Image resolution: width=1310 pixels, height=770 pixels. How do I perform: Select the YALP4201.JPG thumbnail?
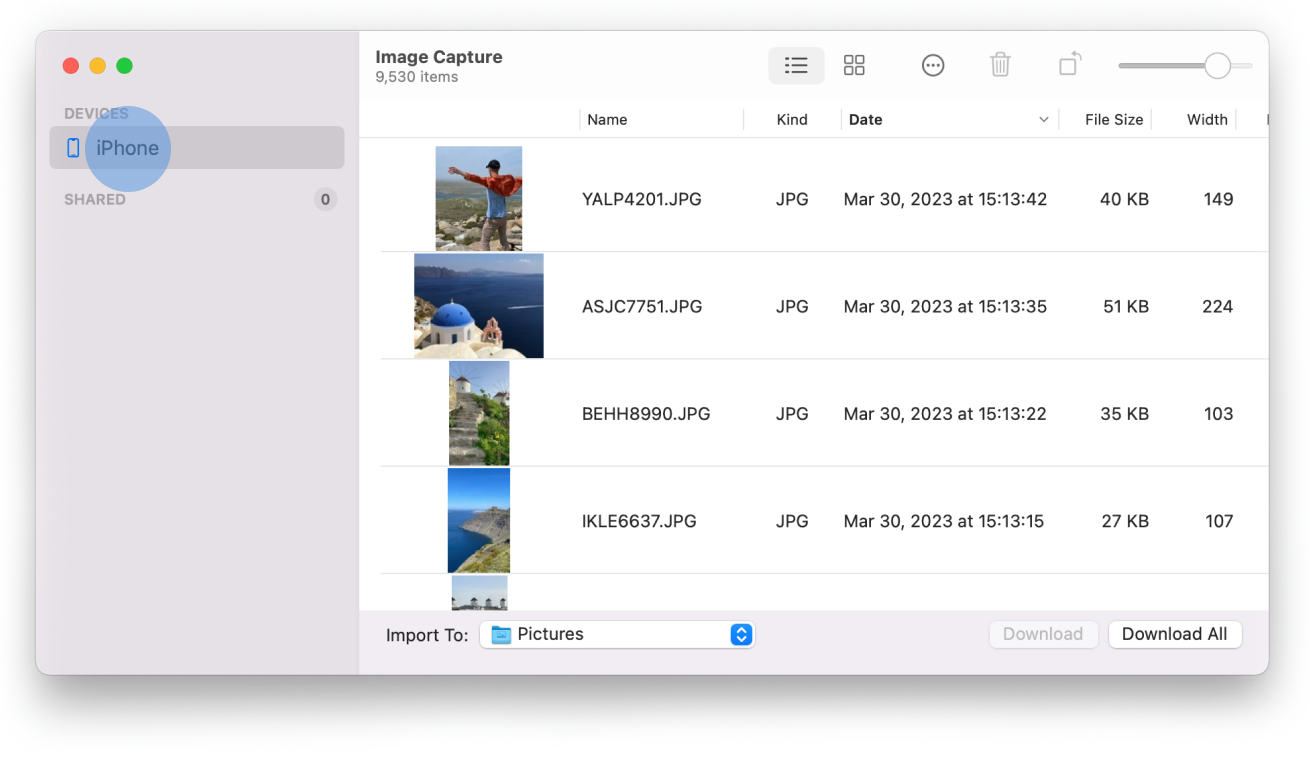click(x=479, y=197)
